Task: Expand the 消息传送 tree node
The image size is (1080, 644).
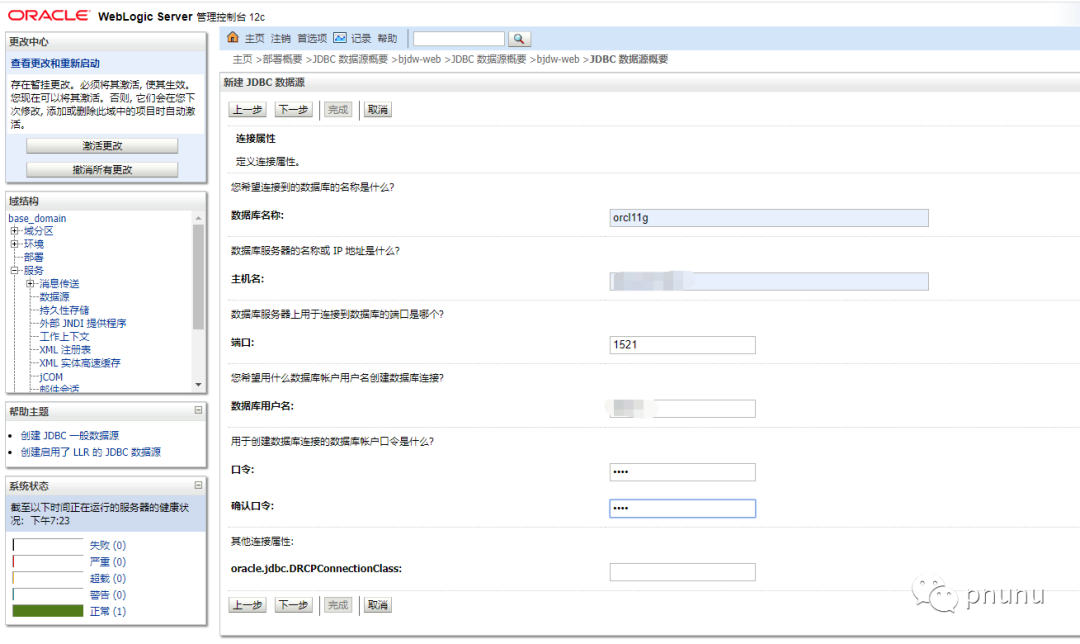Action: coord(30,284)
